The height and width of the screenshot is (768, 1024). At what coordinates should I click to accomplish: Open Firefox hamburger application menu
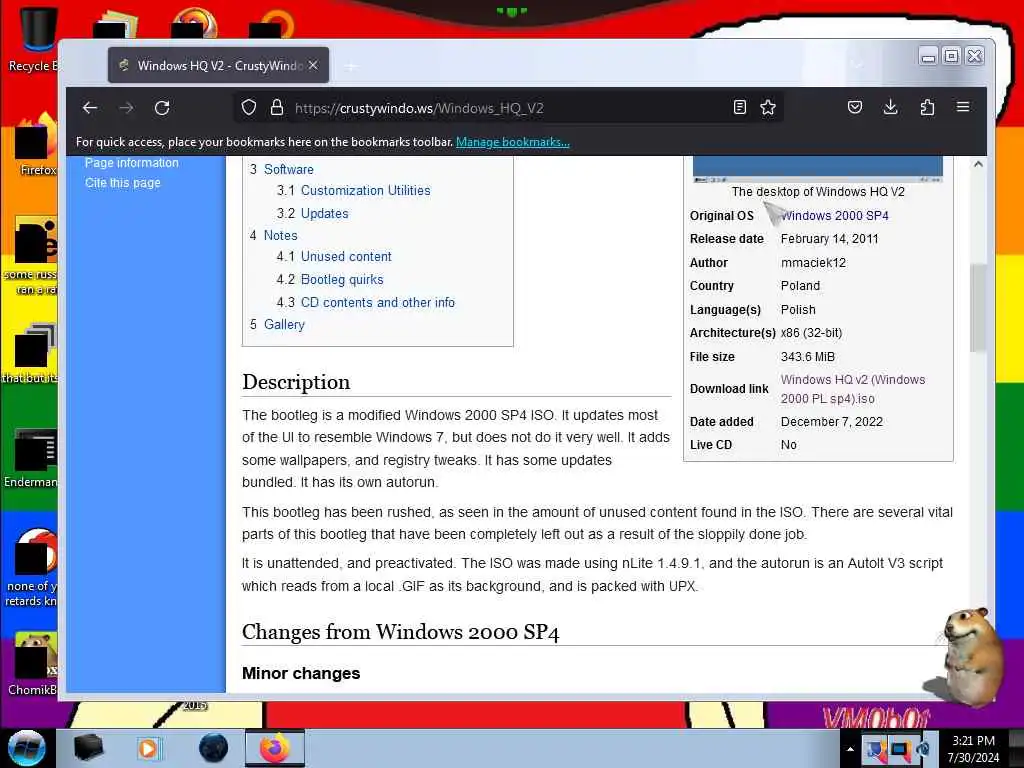pyautogui.click(x=963, y=107)
